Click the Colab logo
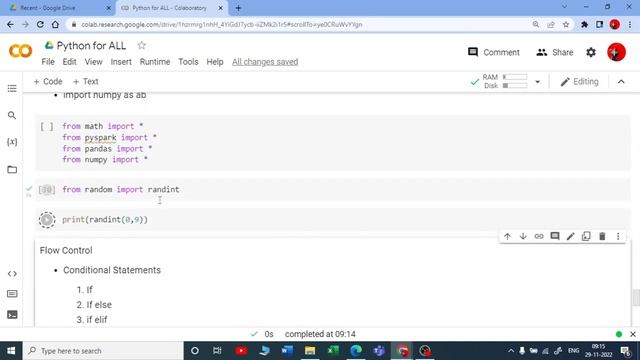640x360 pixels. pyautogui.click(x=20, y=51)
